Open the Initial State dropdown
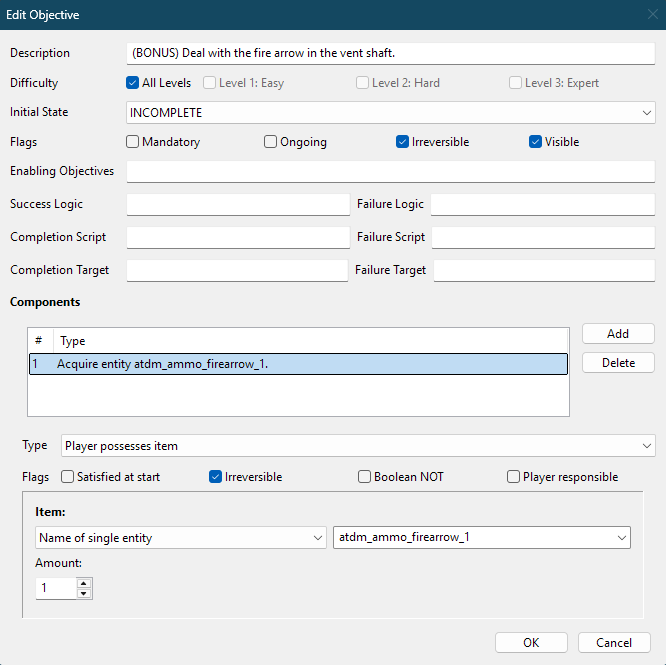 391,113
